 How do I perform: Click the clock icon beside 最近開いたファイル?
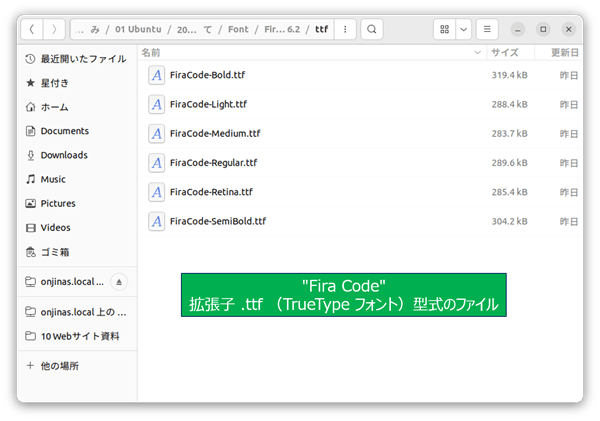30,59
